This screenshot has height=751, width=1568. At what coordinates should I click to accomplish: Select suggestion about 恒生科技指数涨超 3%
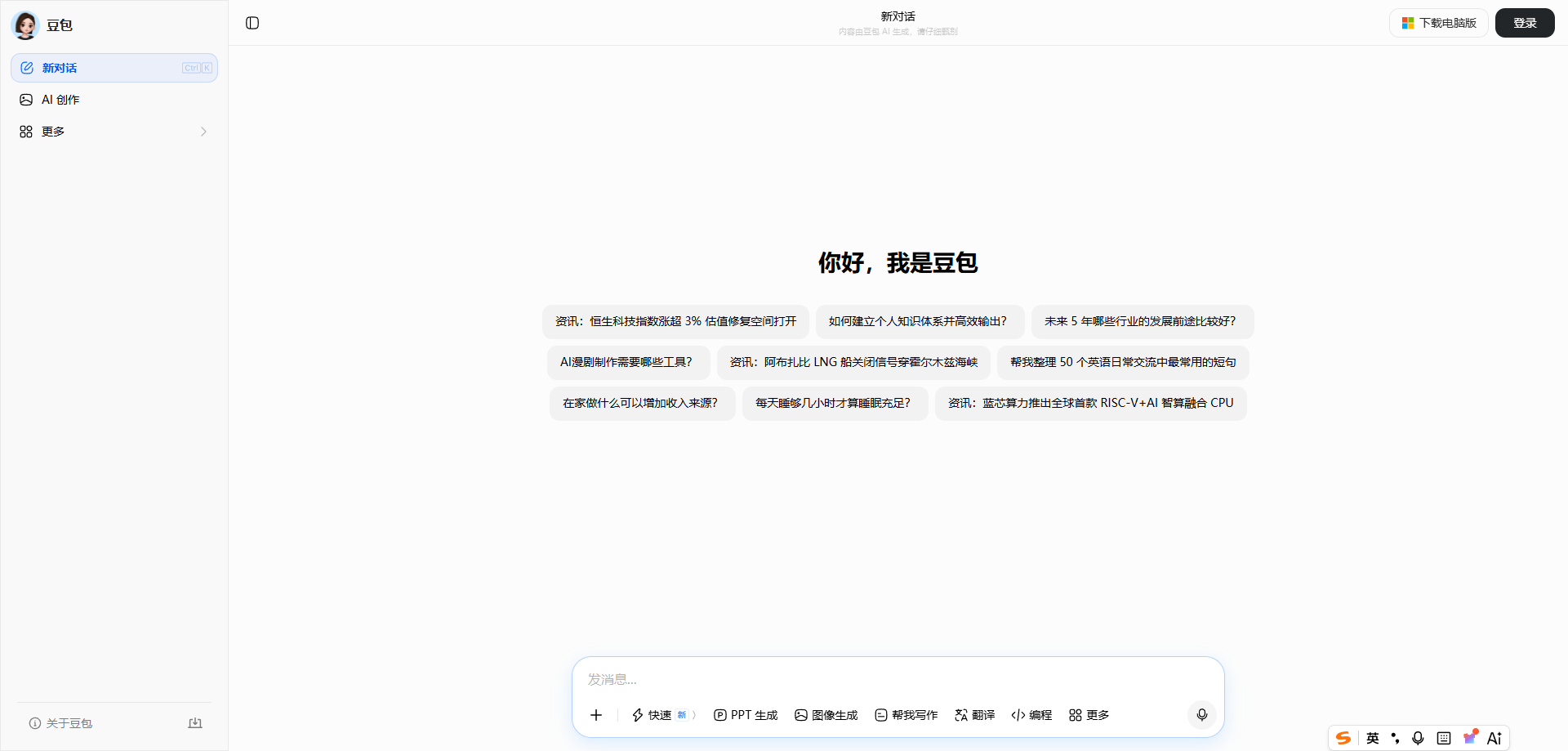(675, 322)
